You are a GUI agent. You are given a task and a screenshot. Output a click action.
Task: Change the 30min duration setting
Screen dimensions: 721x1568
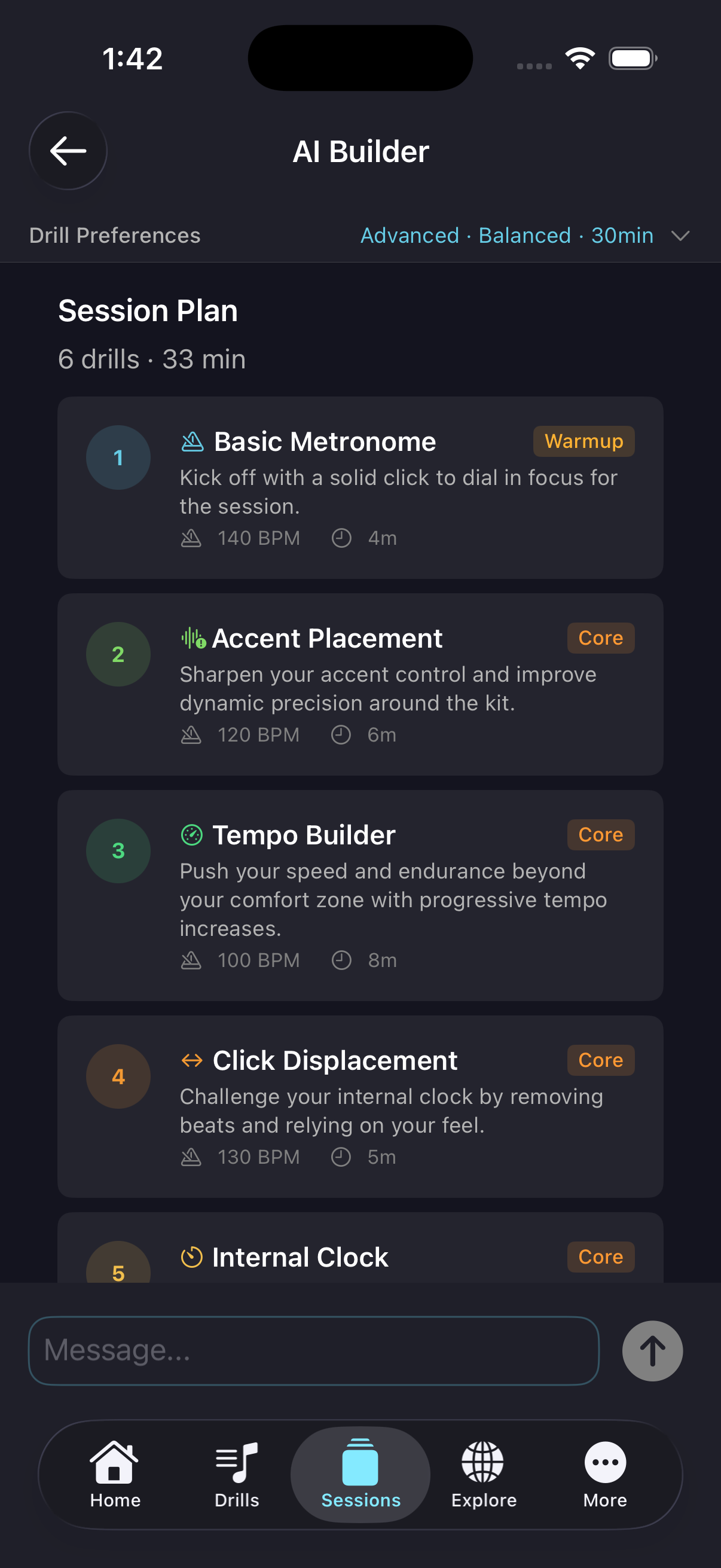coord(622,236)
